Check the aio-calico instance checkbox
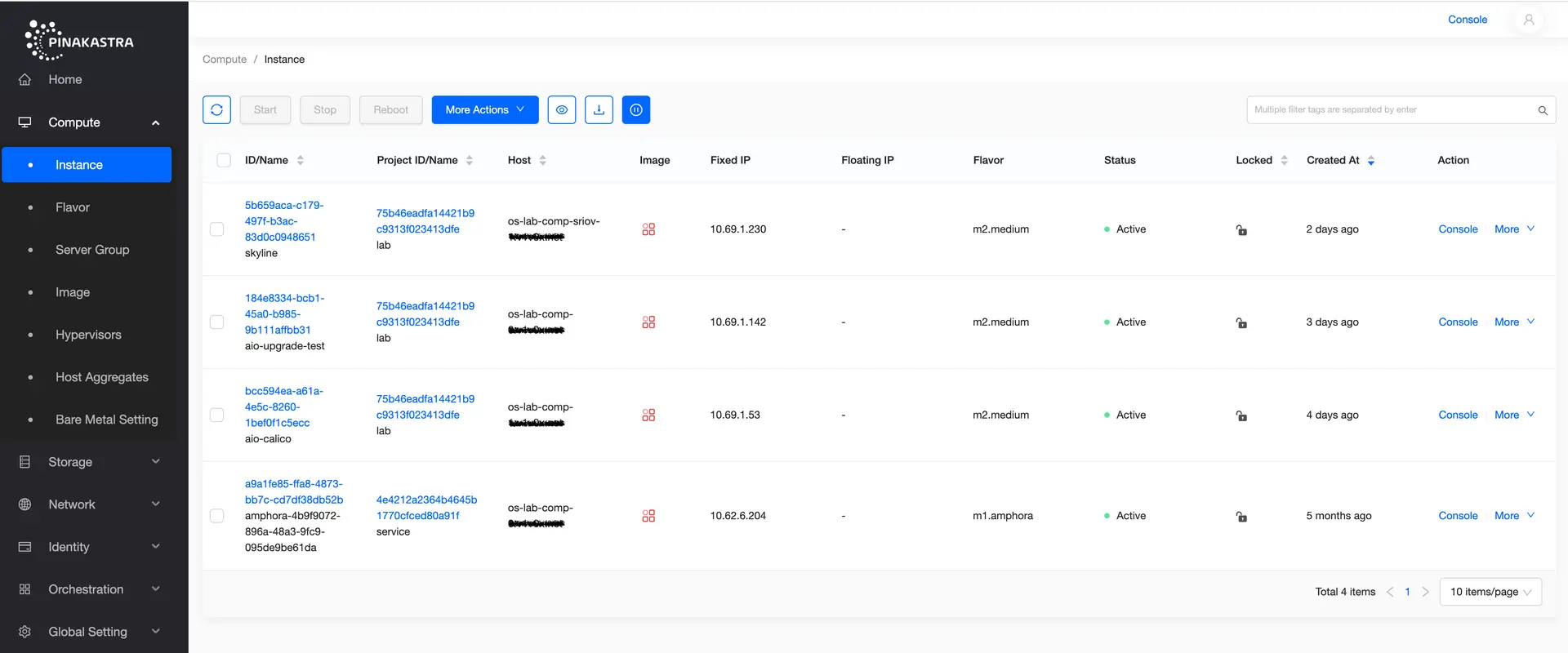This screenshot has height=653, width=1568. (x=216, y=415)
